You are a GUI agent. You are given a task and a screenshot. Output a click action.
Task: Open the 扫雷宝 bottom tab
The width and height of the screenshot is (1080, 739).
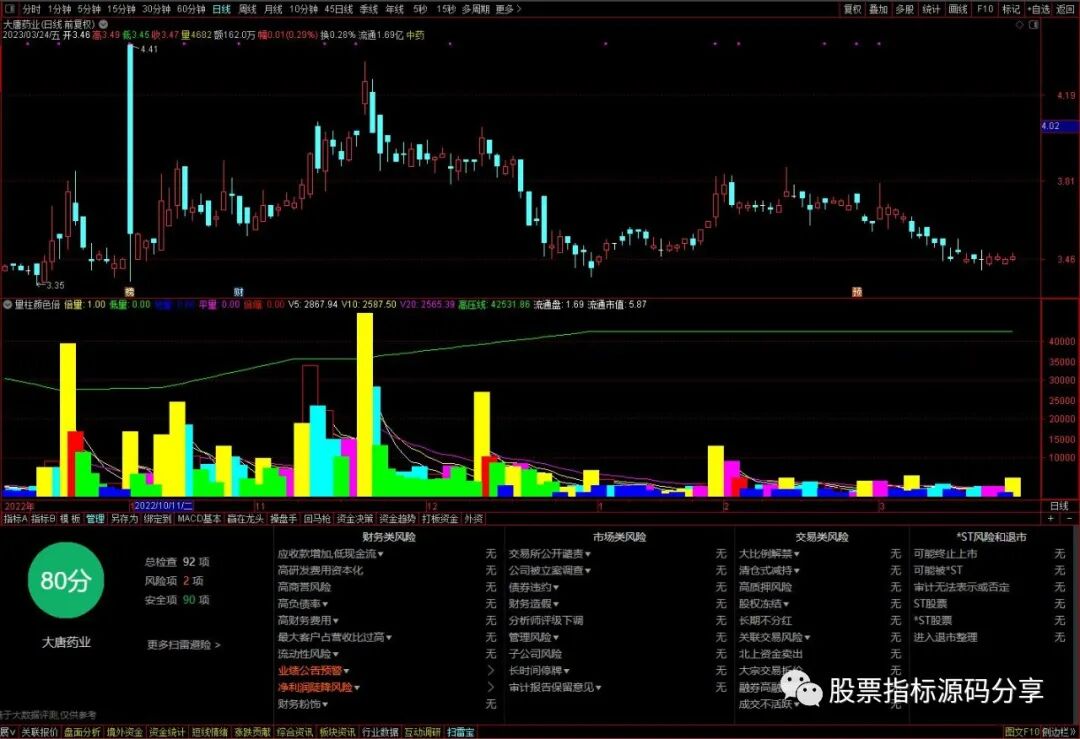[461, 732]
